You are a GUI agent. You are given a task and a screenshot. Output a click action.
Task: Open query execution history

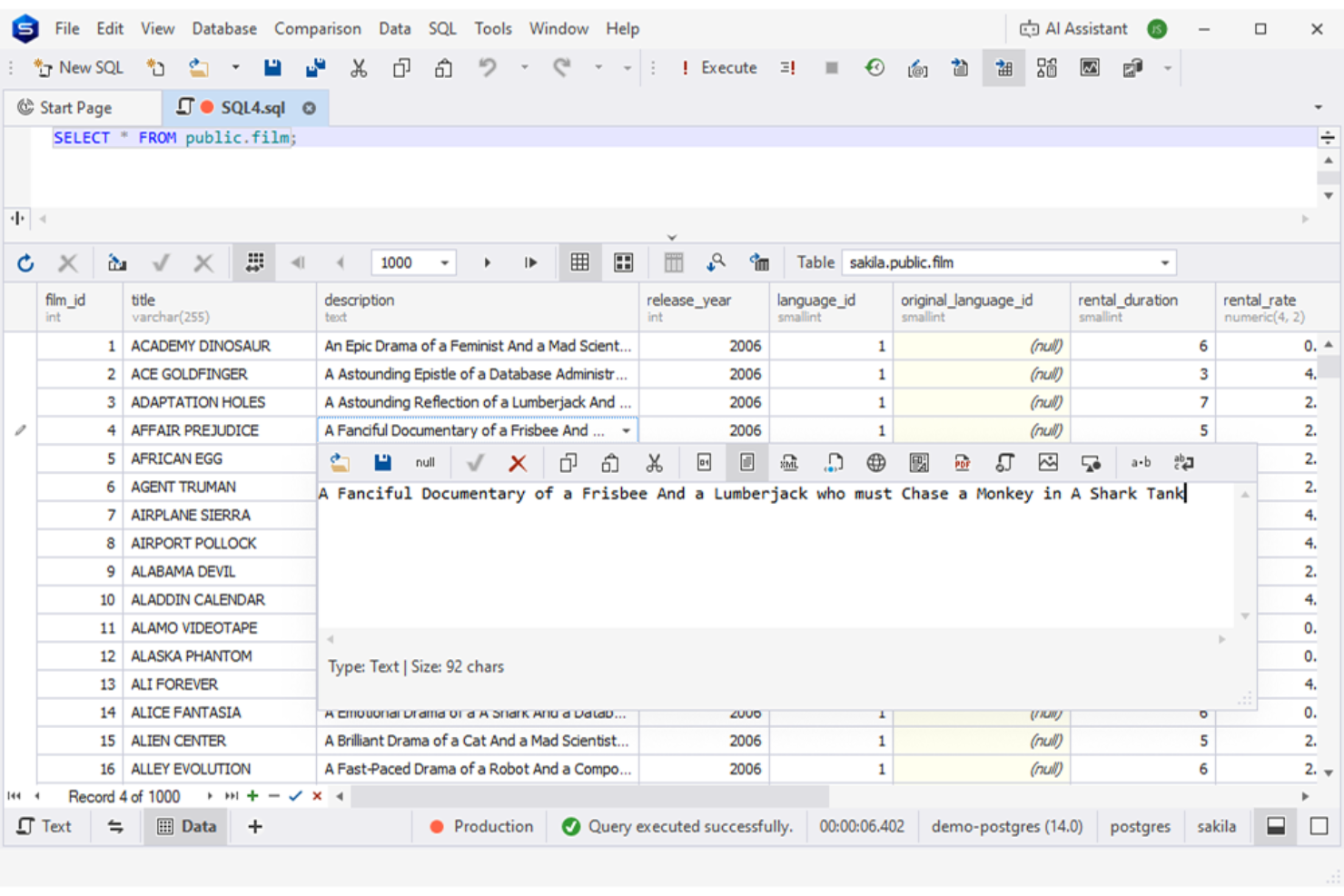point(874,67)
